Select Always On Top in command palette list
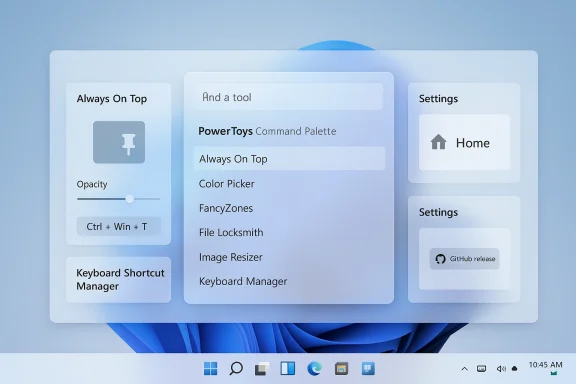576x384 pixels. pyautogui.click(x=289, y=159)
